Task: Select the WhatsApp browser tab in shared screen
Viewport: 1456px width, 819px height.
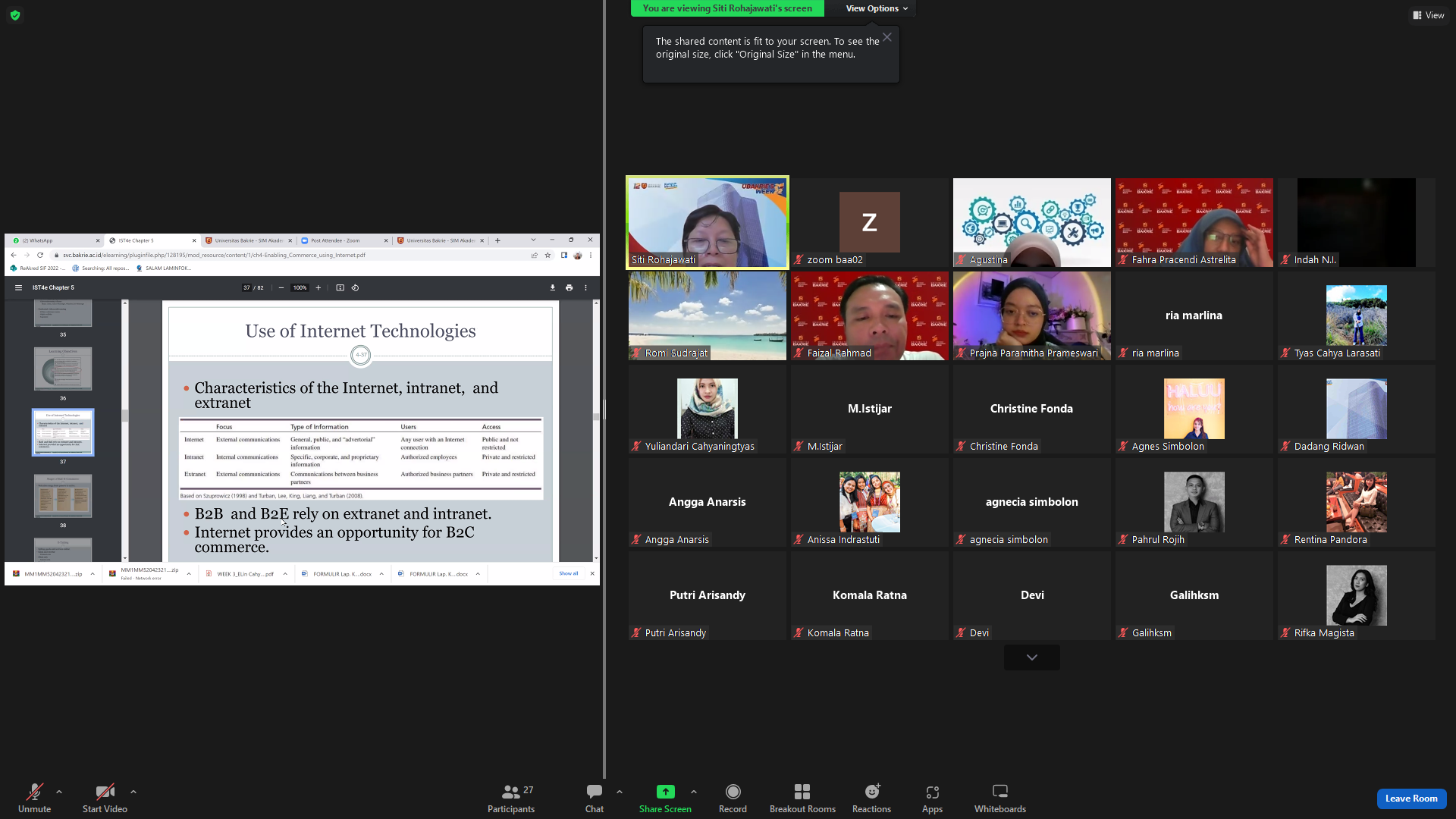Action: (x=55, y=241)
